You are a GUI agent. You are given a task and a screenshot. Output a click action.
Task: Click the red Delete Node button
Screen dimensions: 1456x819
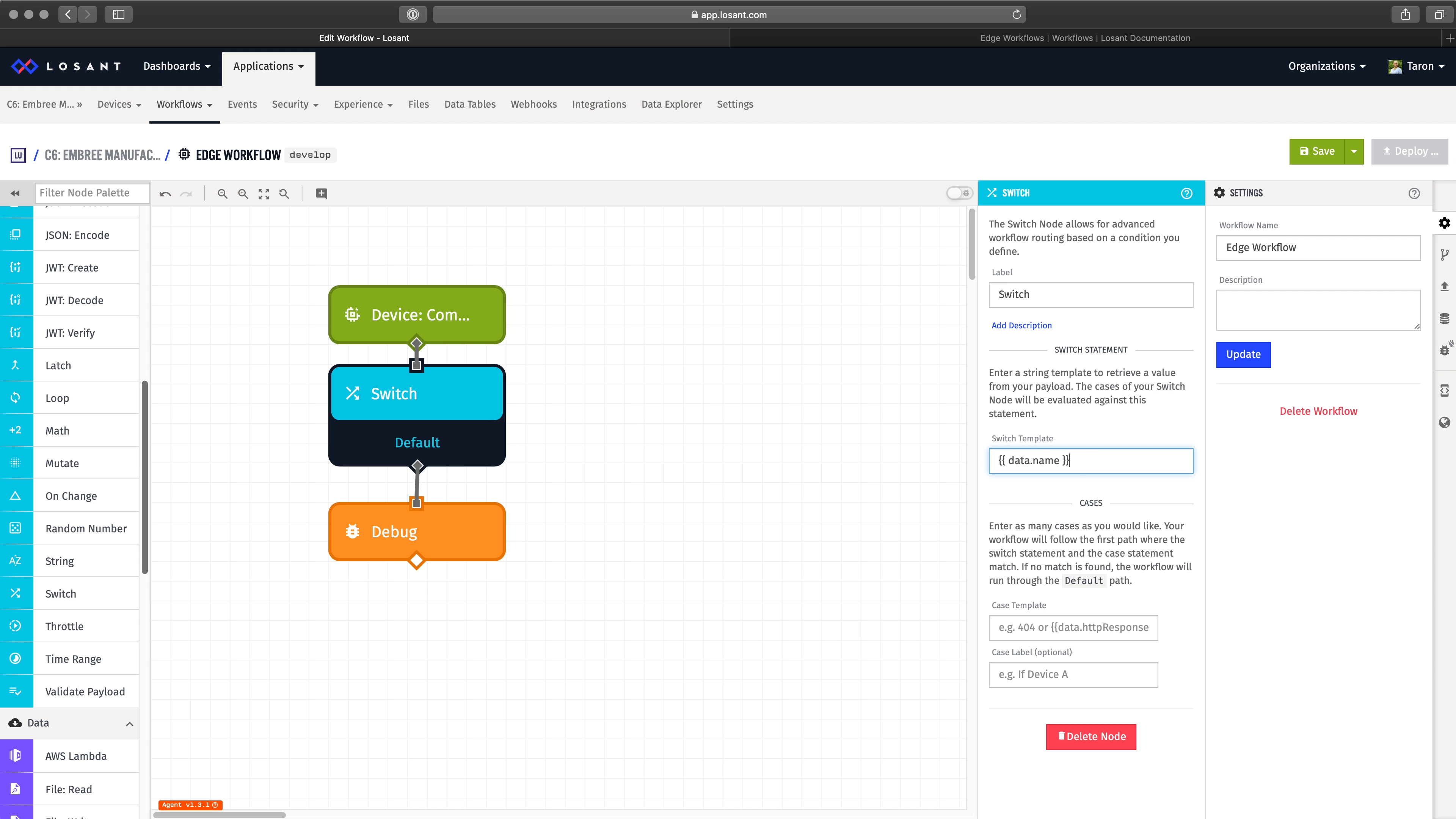[1091, 736]
